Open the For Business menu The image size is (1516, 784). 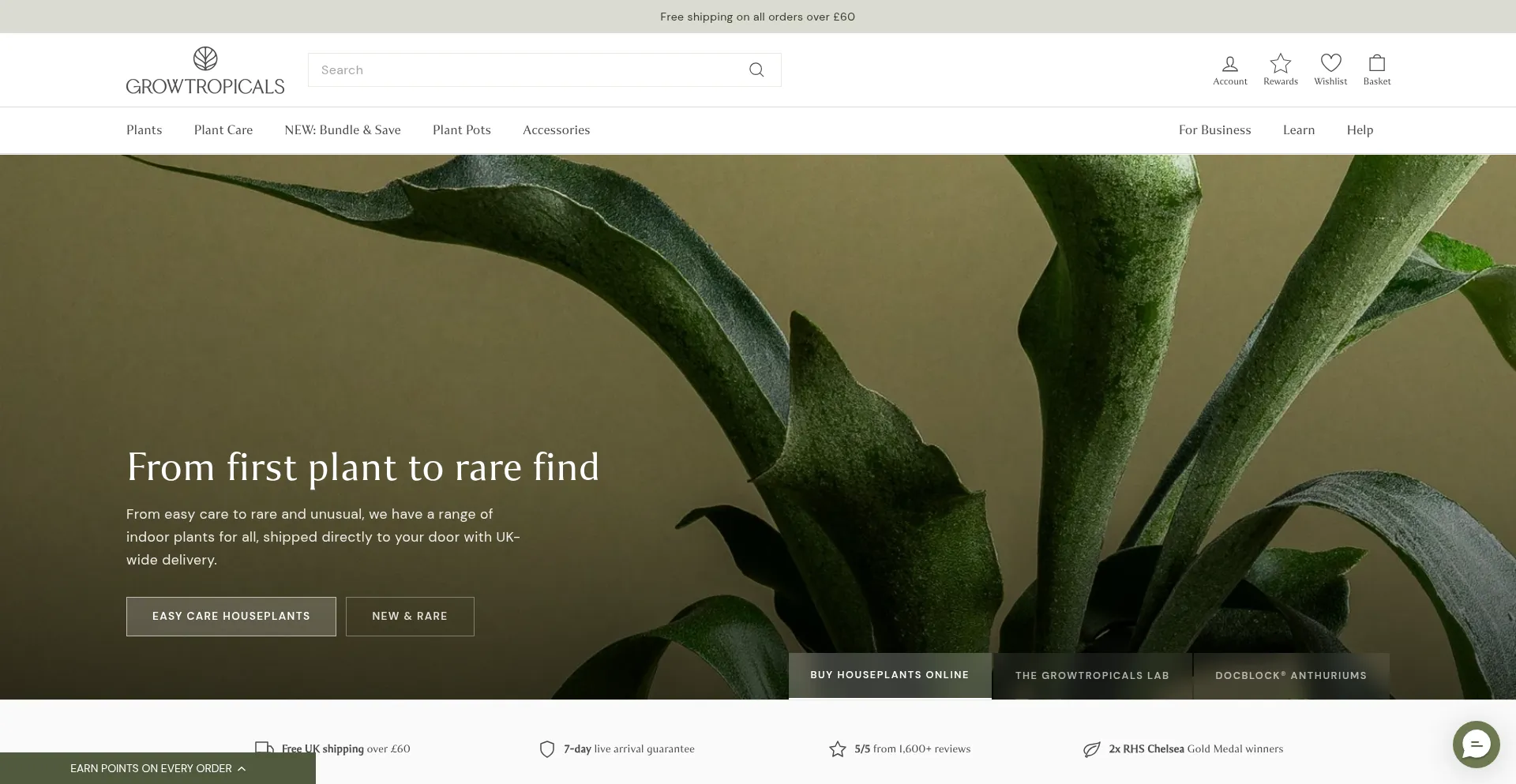tap(1215, 130)
